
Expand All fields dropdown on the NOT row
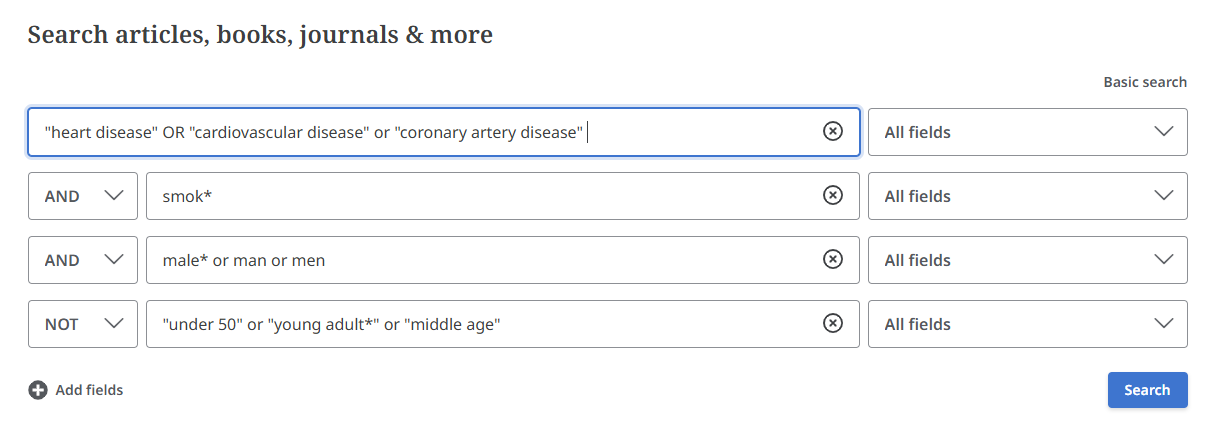(x=1028, y=324)
